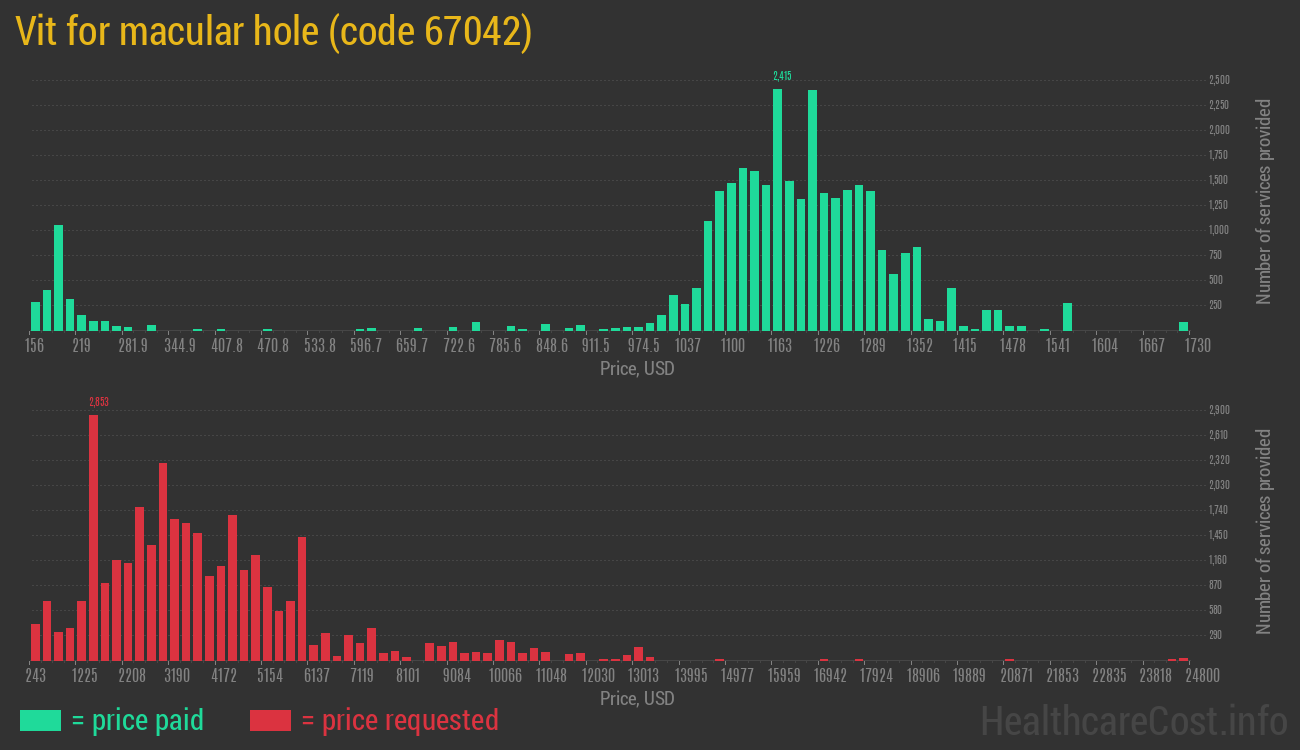Click the 1163 tick on green chart axis
Screen dimensions: 1300x750
[x=779, y=346]
